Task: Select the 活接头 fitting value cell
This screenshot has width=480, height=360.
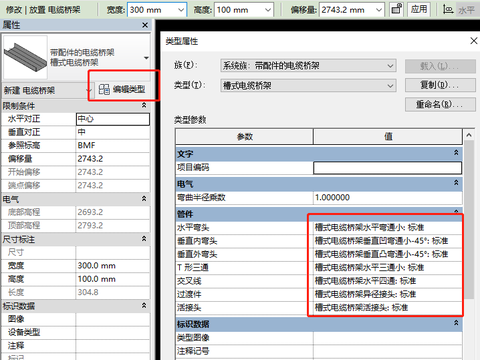Action: click(387, 308)
